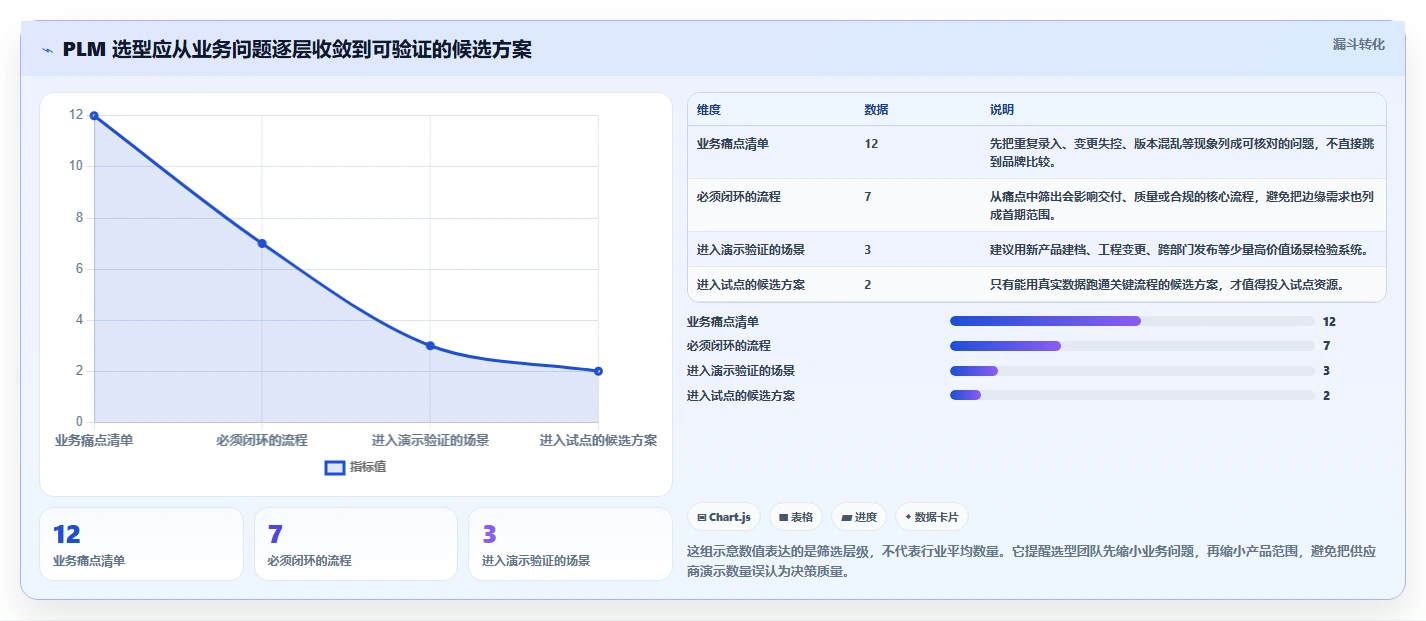This screenshot has height=621, width=1426.
Task: Select the Chart.js tag
Action: pos(724,517)
